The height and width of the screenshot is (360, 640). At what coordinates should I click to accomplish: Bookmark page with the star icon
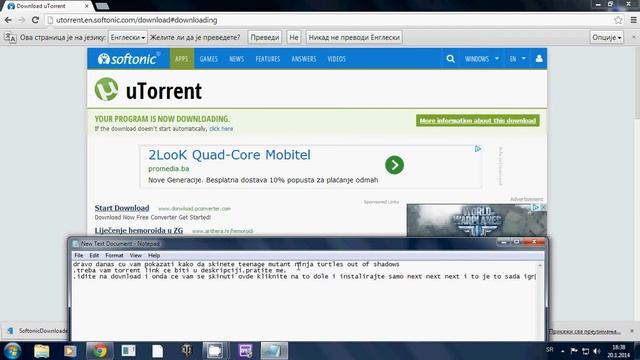coord(618,20)
